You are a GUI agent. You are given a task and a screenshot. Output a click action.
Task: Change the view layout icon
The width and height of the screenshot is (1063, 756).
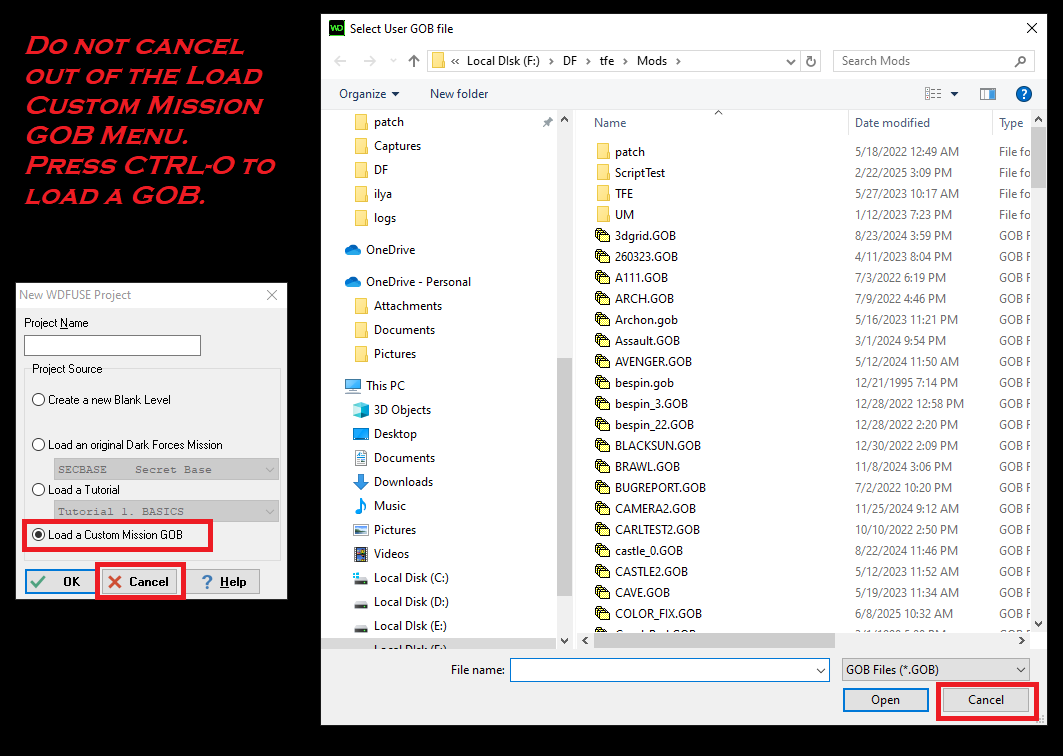934,94
